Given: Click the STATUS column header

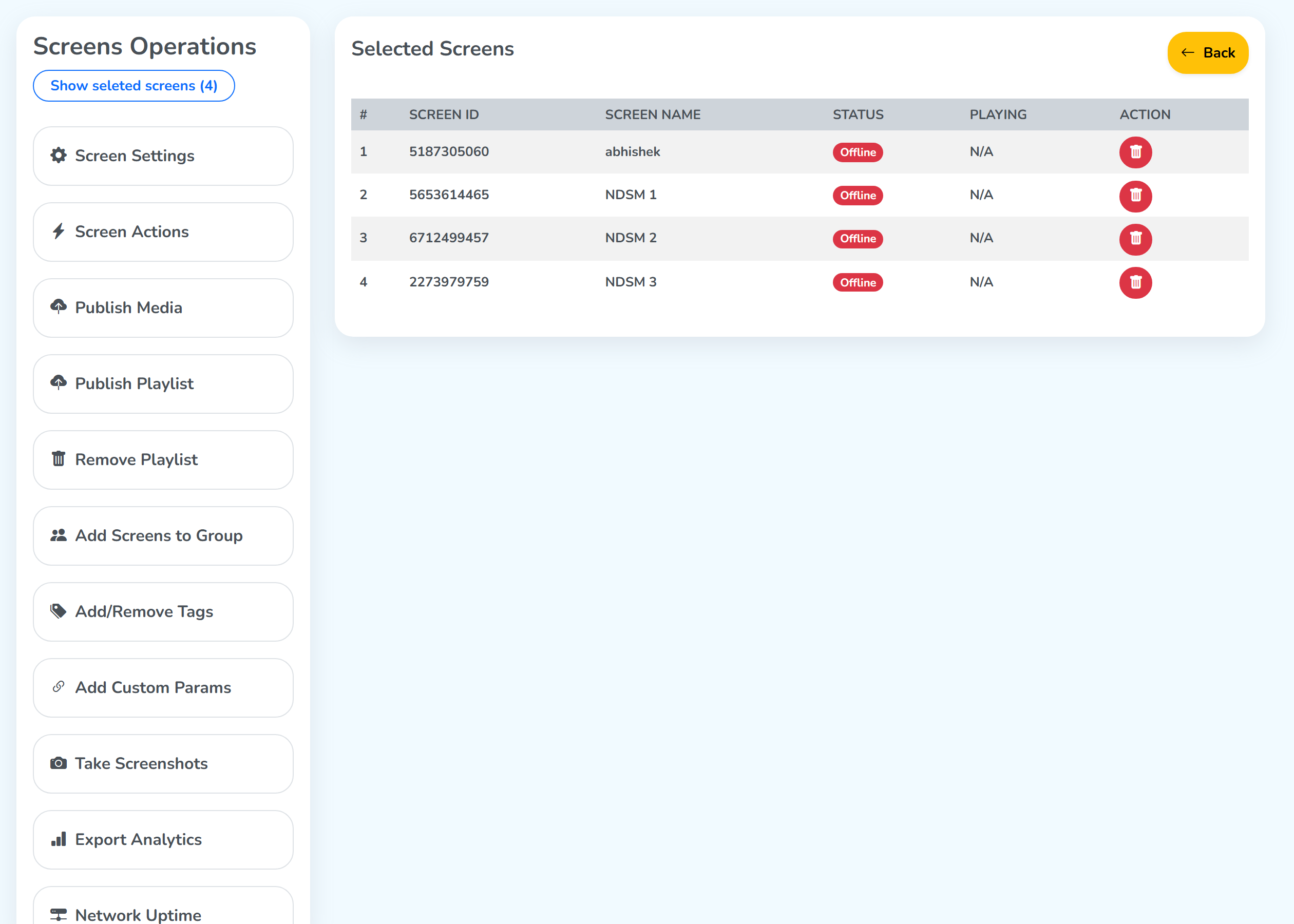Looking at the screenshot, I should [x=858, y=114].
